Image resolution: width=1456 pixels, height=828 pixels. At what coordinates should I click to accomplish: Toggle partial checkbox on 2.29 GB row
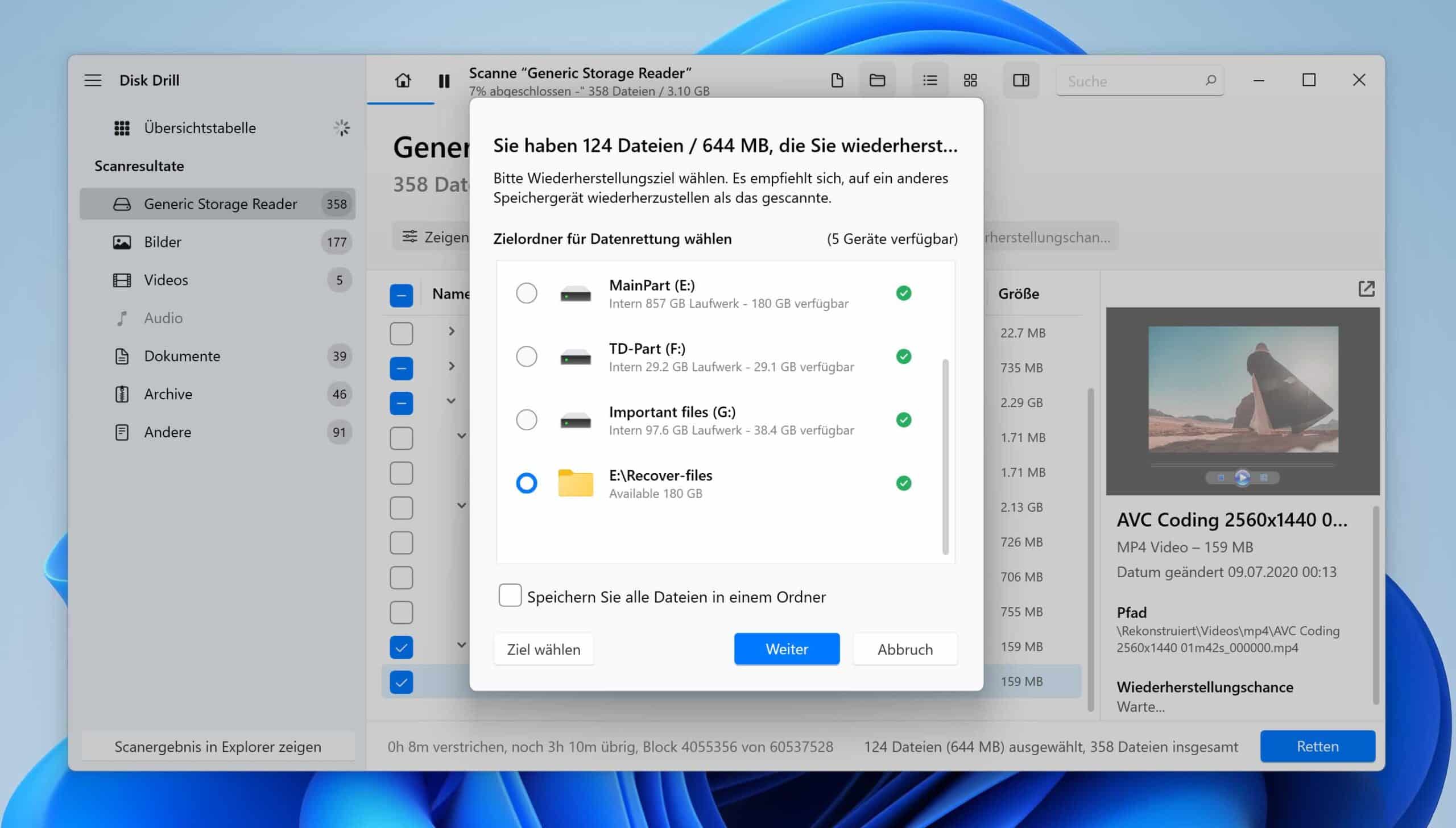(x=401, y=403)
